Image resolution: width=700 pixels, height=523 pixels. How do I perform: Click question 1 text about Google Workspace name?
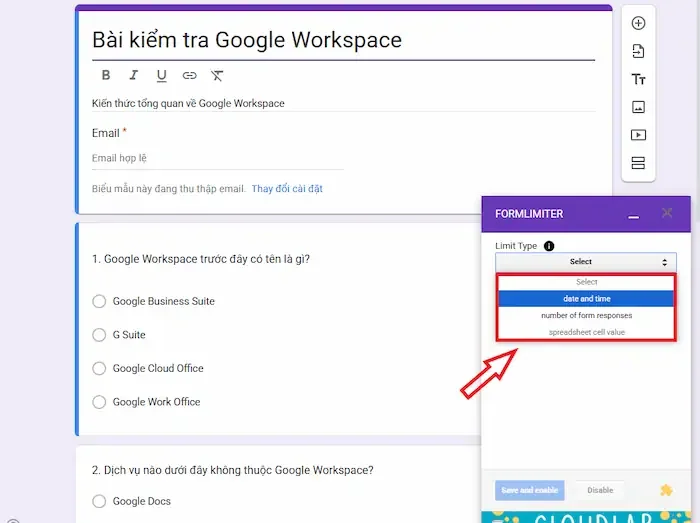(201, 259)
